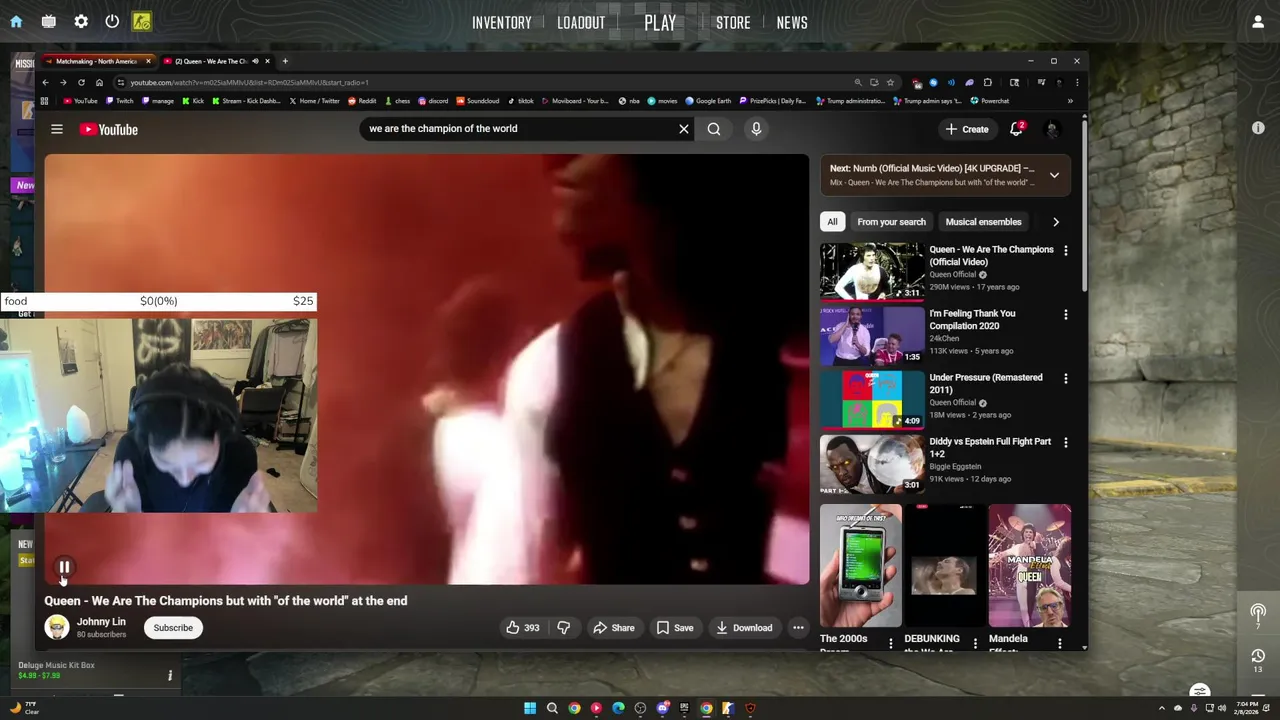Open the I'm Feeling Thank You Compilation thumbnail
Image resolution: width=1280 pixels, height=720 pixels.
coord(872,335)
